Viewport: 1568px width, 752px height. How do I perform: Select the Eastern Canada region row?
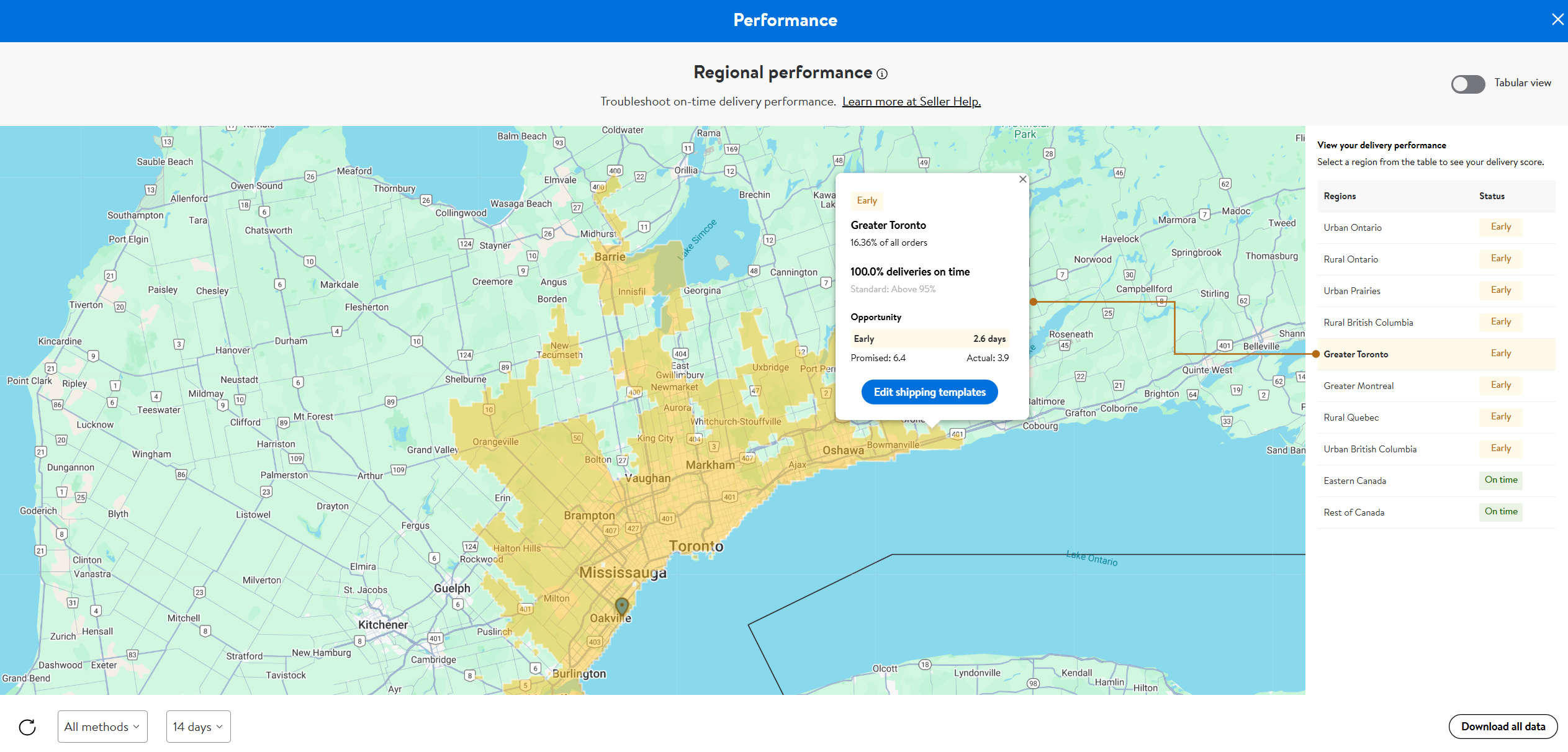pyautogui.click(x=1355, y=481)
